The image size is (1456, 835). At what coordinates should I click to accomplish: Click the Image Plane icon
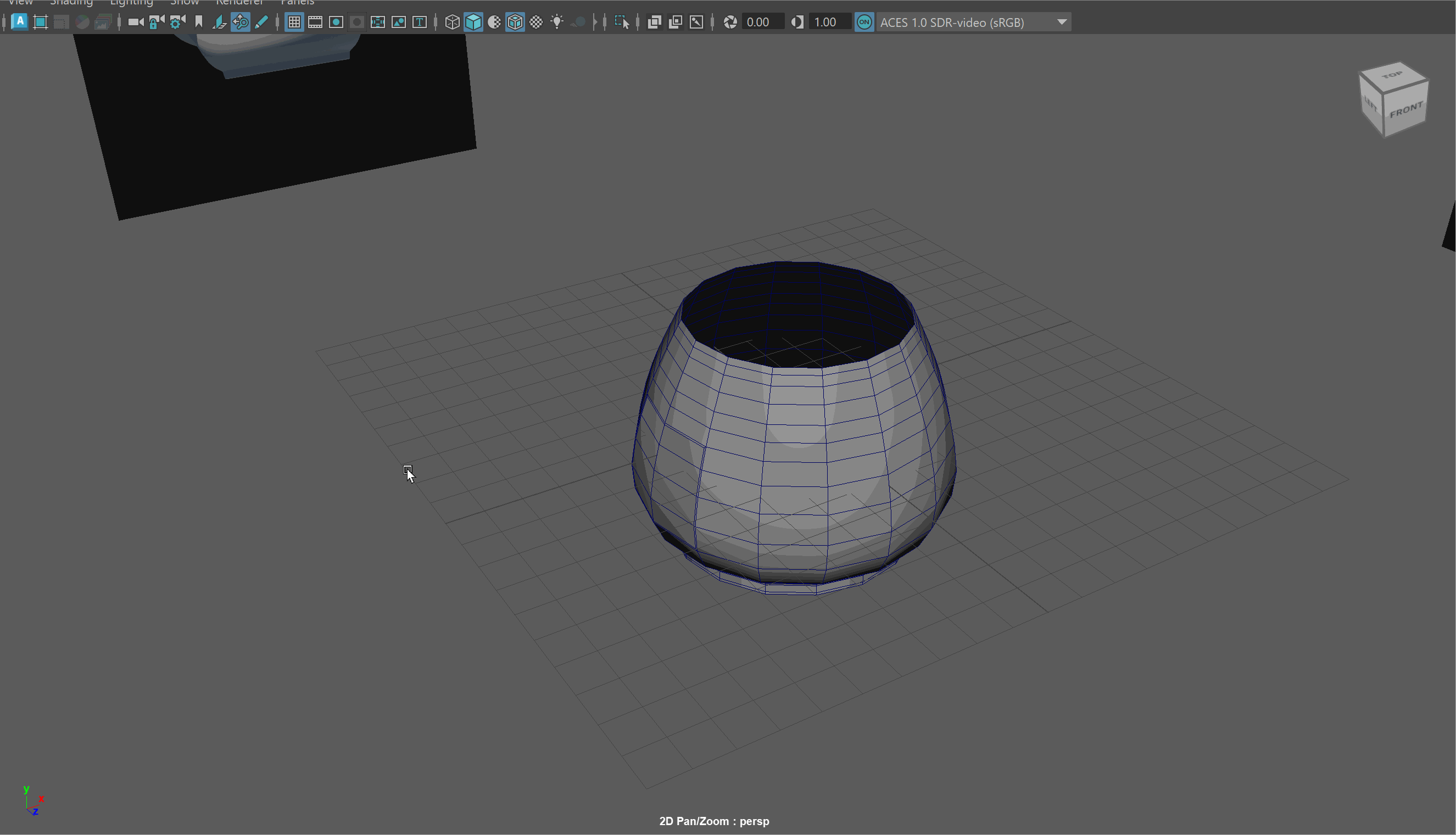219,23
